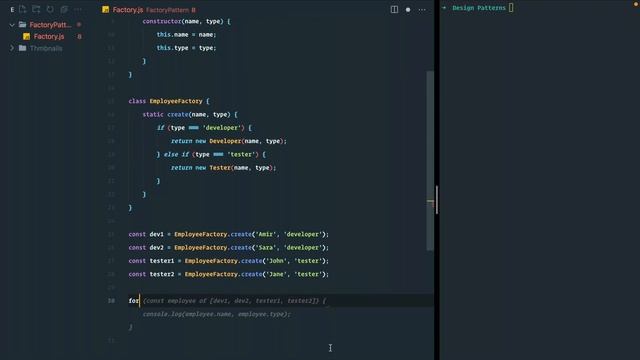Click 'this.type = type;' line
This screenshot has height=360, width=640.
(187, 48)
